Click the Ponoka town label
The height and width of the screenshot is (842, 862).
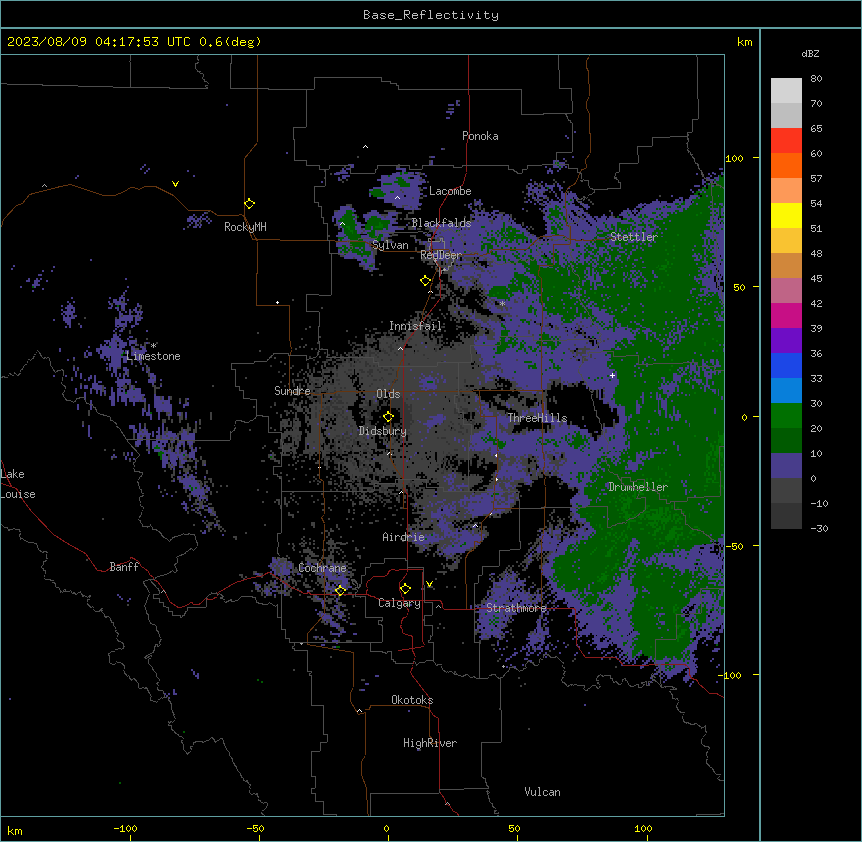480,136
